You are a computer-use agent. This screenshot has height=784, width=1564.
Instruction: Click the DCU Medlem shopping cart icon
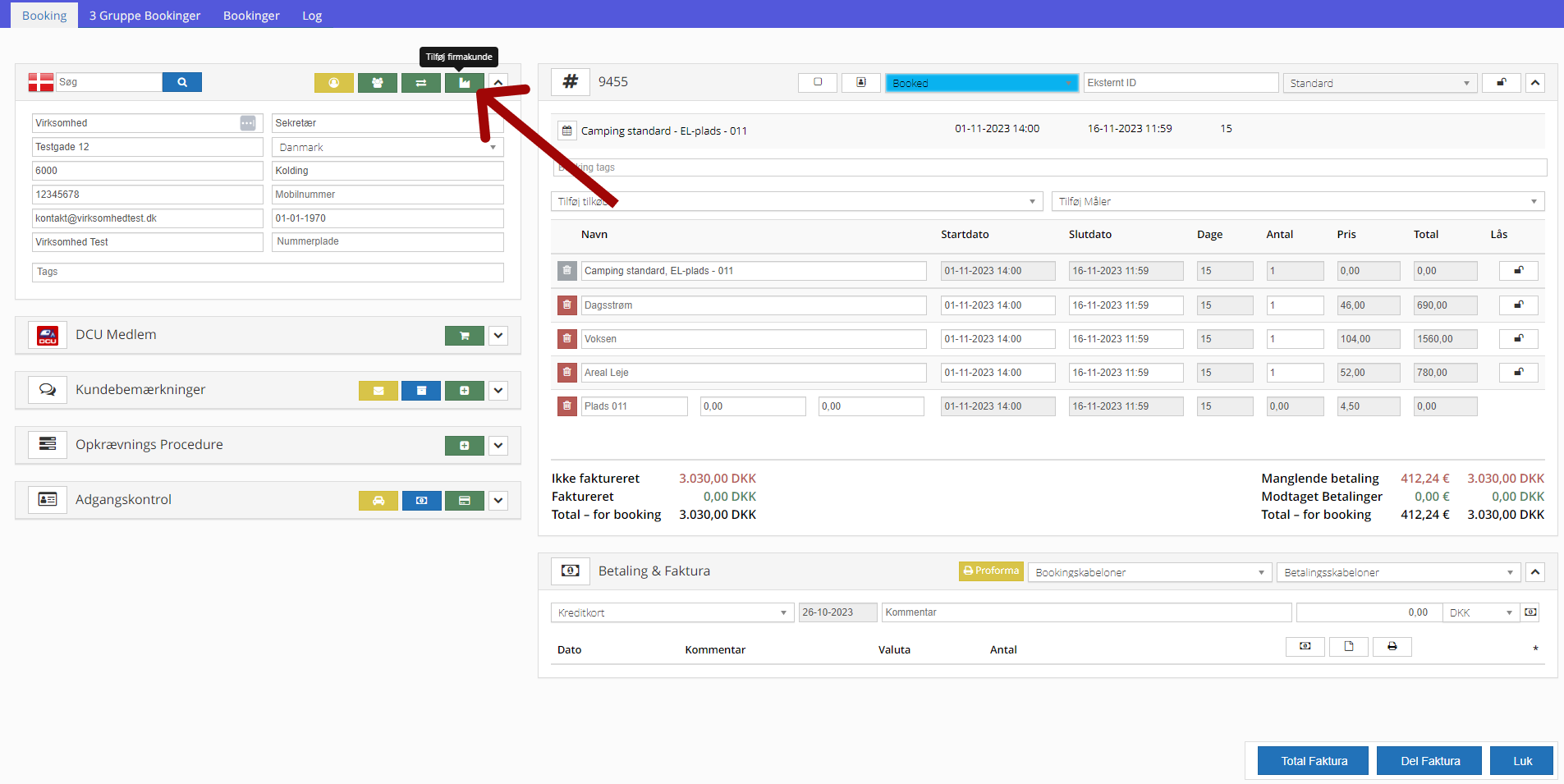[x=464, y=336]
